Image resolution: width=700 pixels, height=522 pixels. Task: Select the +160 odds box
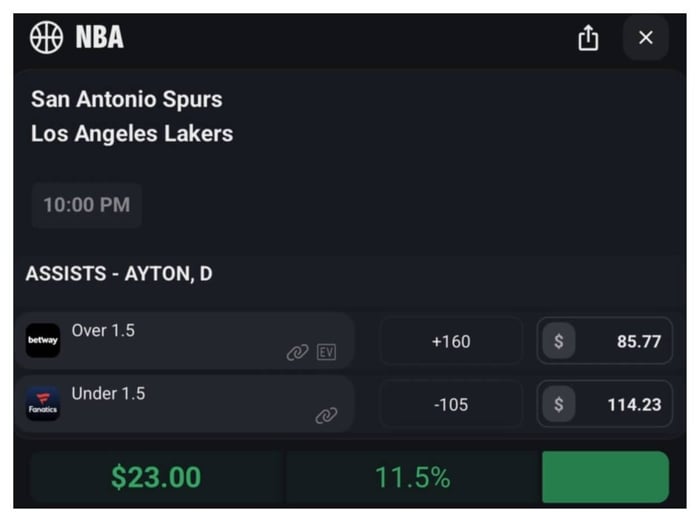pyautogui.click(x=451, y=341)
